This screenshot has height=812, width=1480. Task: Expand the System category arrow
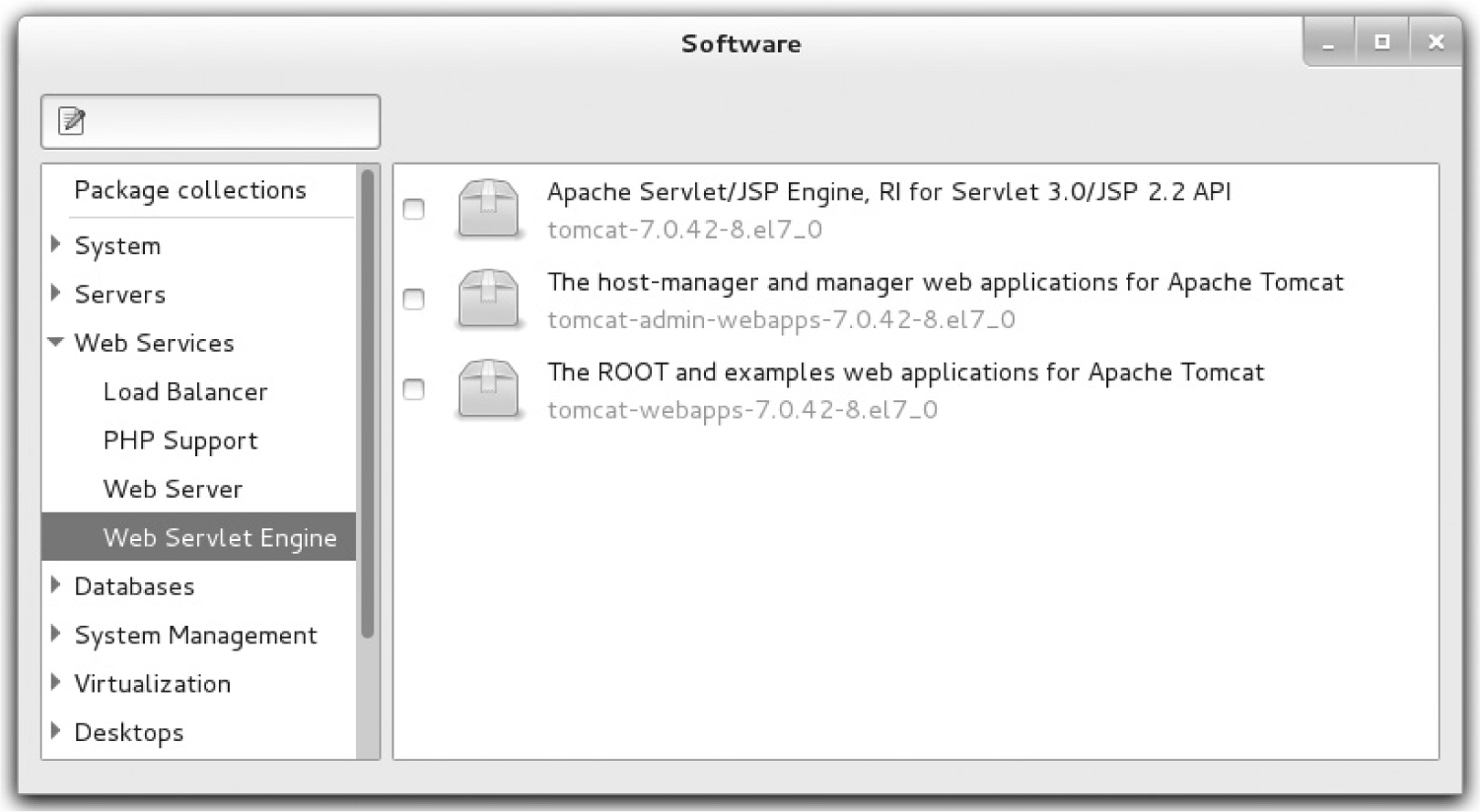click(x=56, y=244)
